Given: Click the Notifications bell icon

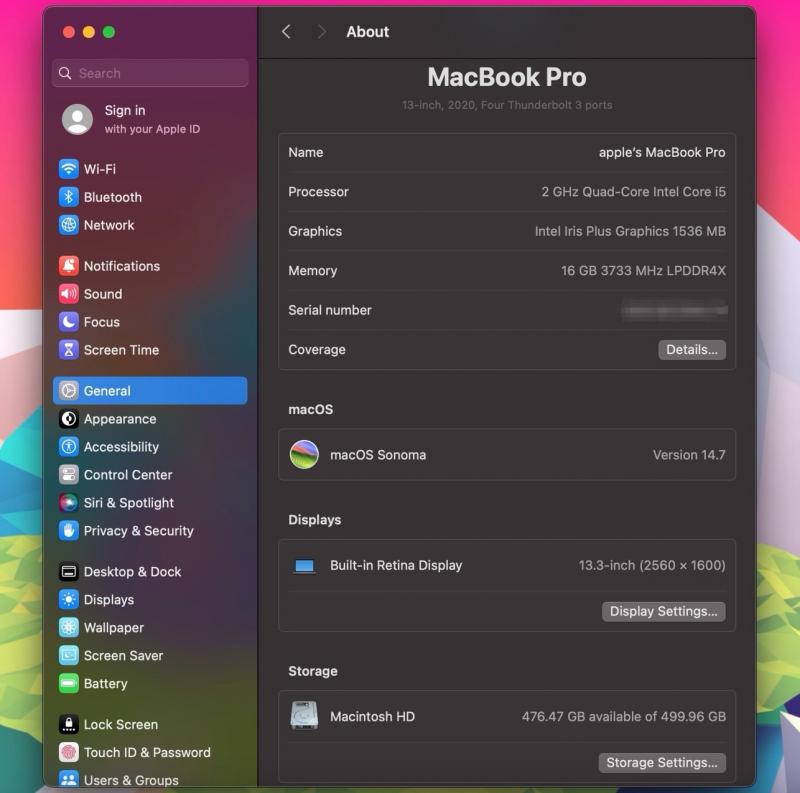Looking at the screenshot, I should point(68,266).
